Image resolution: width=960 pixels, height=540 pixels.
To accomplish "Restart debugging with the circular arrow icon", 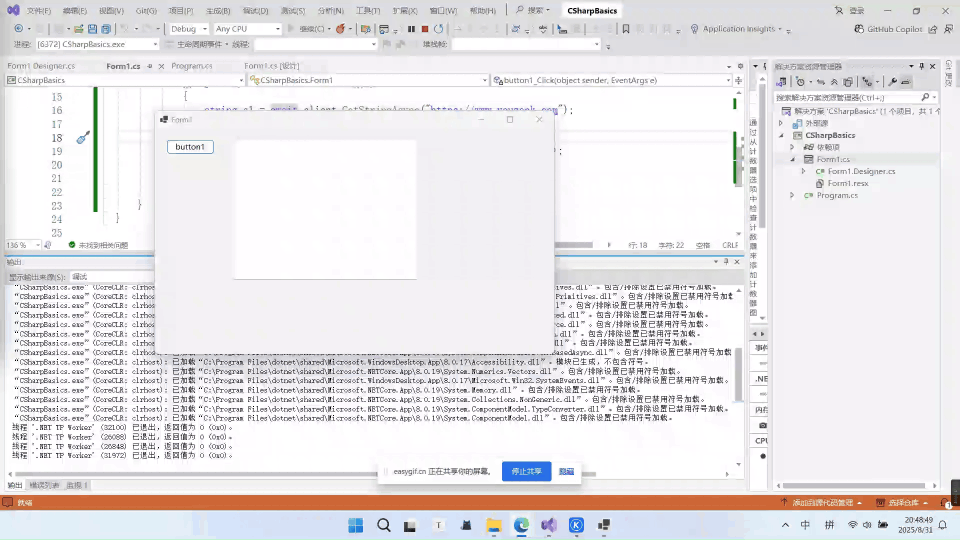I will tap(438, 29).
